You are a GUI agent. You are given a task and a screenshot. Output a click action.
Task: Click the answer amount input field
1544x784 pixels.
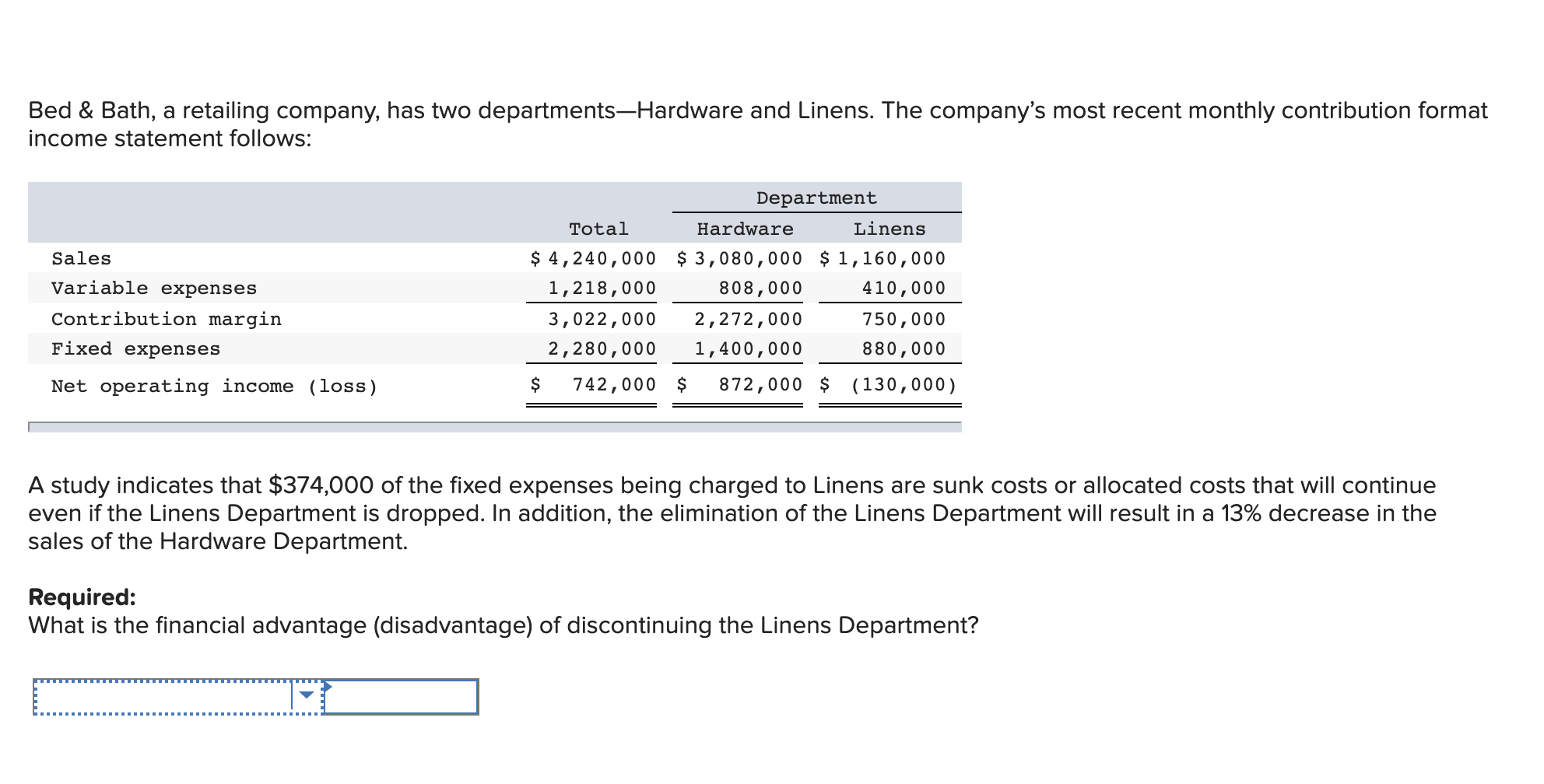[401, 697]
